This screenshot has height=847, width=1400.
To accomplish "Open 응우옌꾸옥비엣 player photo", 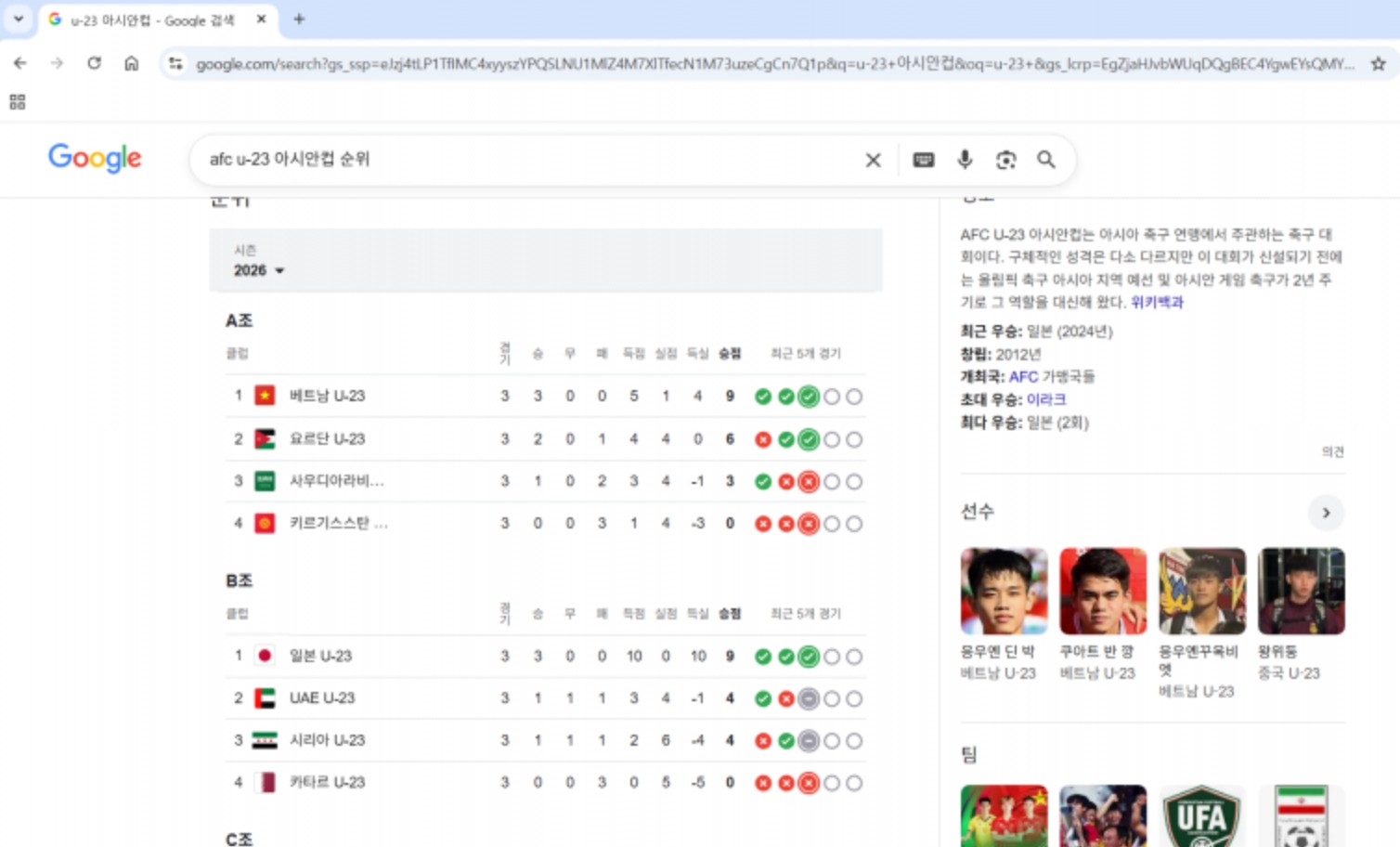I will (x=1202, y=591).
